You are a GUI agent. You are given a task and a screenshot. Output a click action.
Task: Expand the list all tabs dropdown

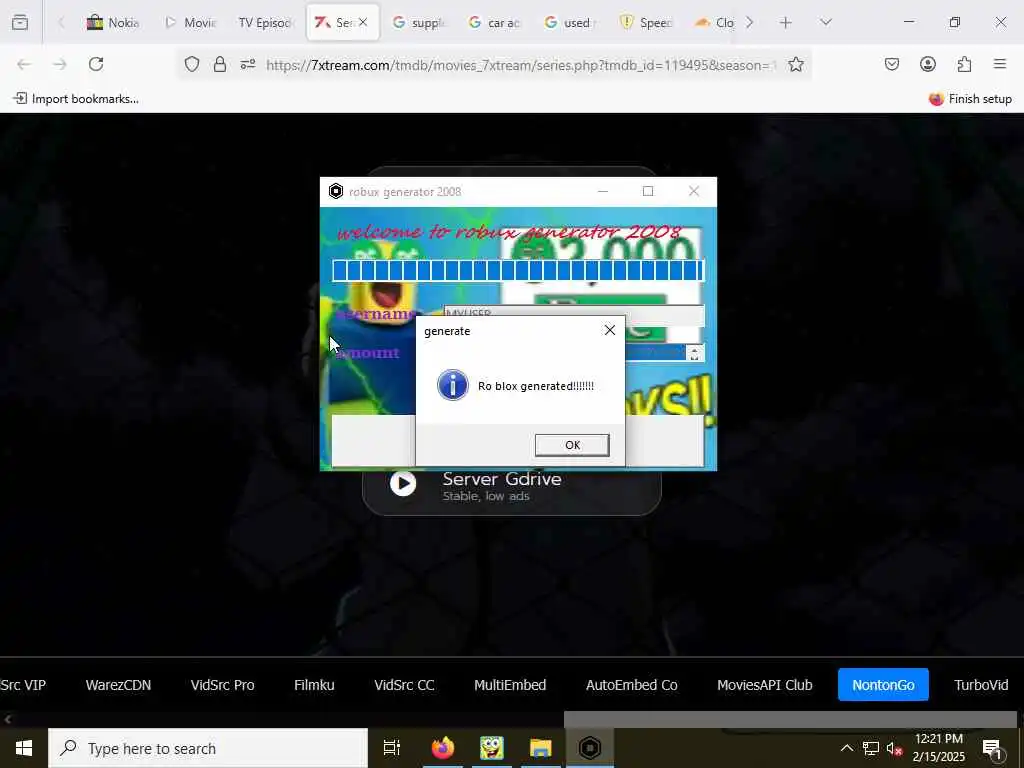(x=826, y=23)
